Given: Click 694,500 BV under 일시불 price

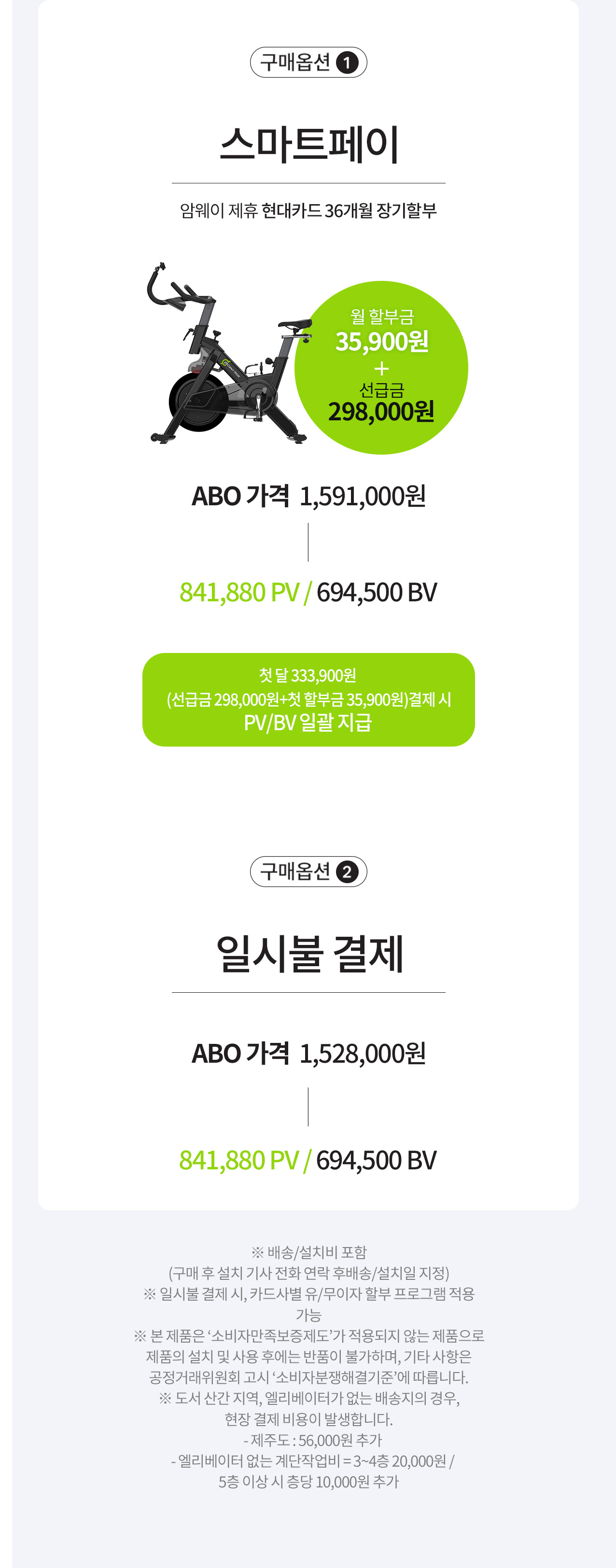Looking at the screenshot, I should (376, 1160).
